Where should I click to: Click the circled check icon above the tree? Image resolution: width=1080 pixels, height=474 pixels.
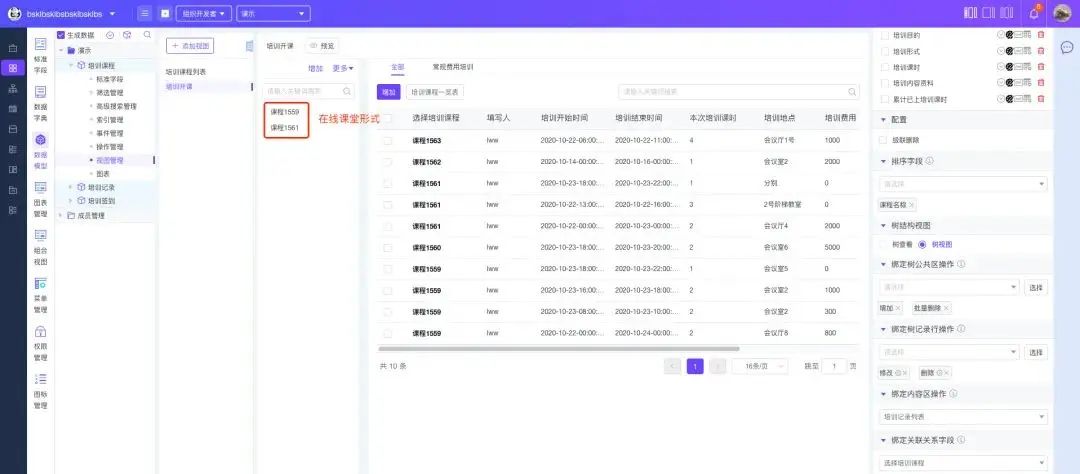click(110, 34)
